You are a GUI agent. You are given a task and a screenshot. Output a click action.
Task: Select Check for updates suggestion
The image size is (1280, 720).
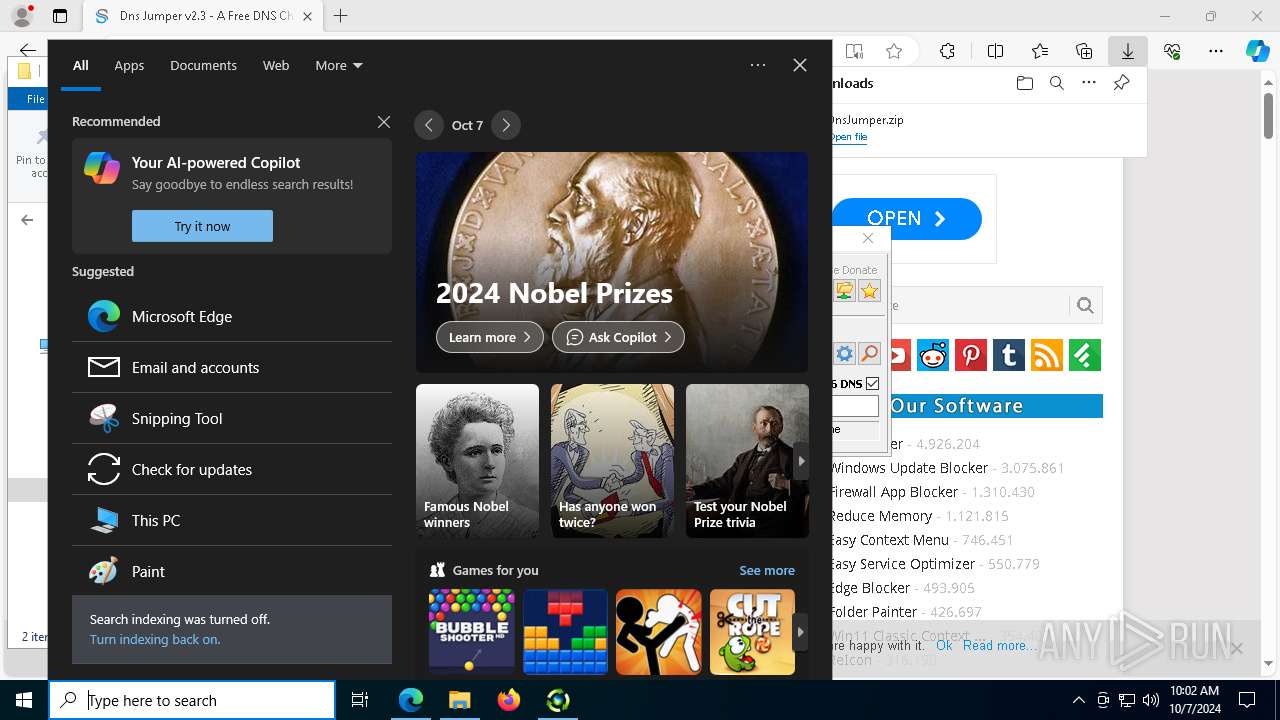coord(232,469)
